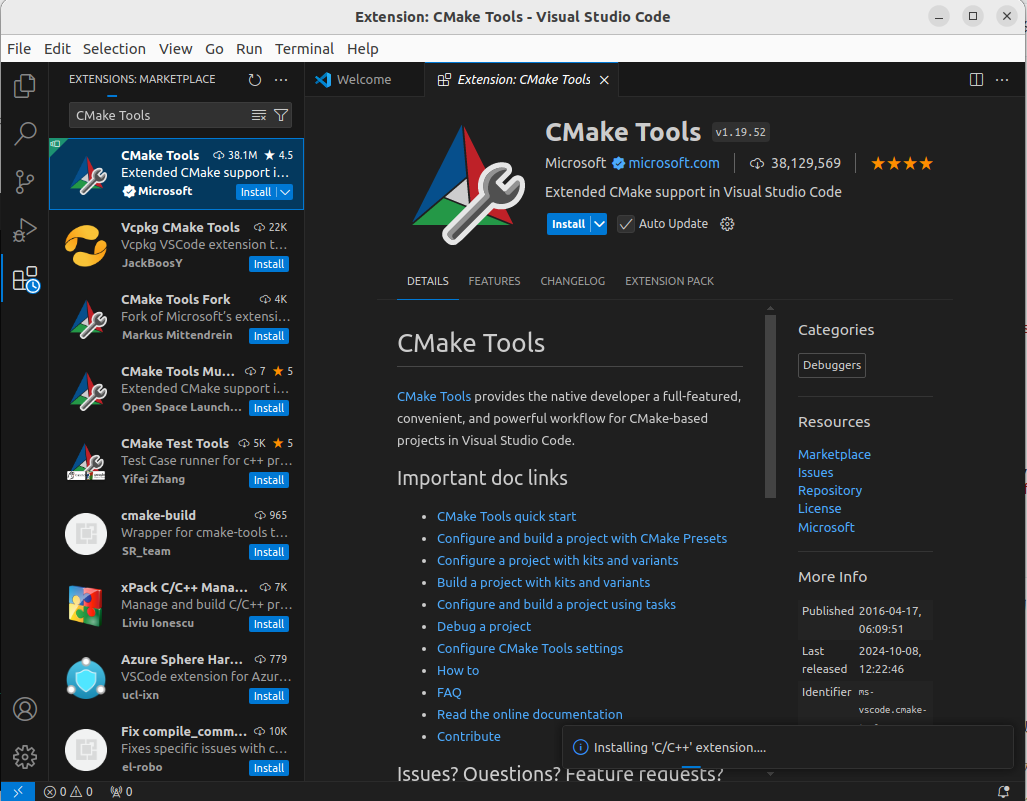The image size is (1027, 801).
Task: Open Run and Debug view
Action: point(25,230)
